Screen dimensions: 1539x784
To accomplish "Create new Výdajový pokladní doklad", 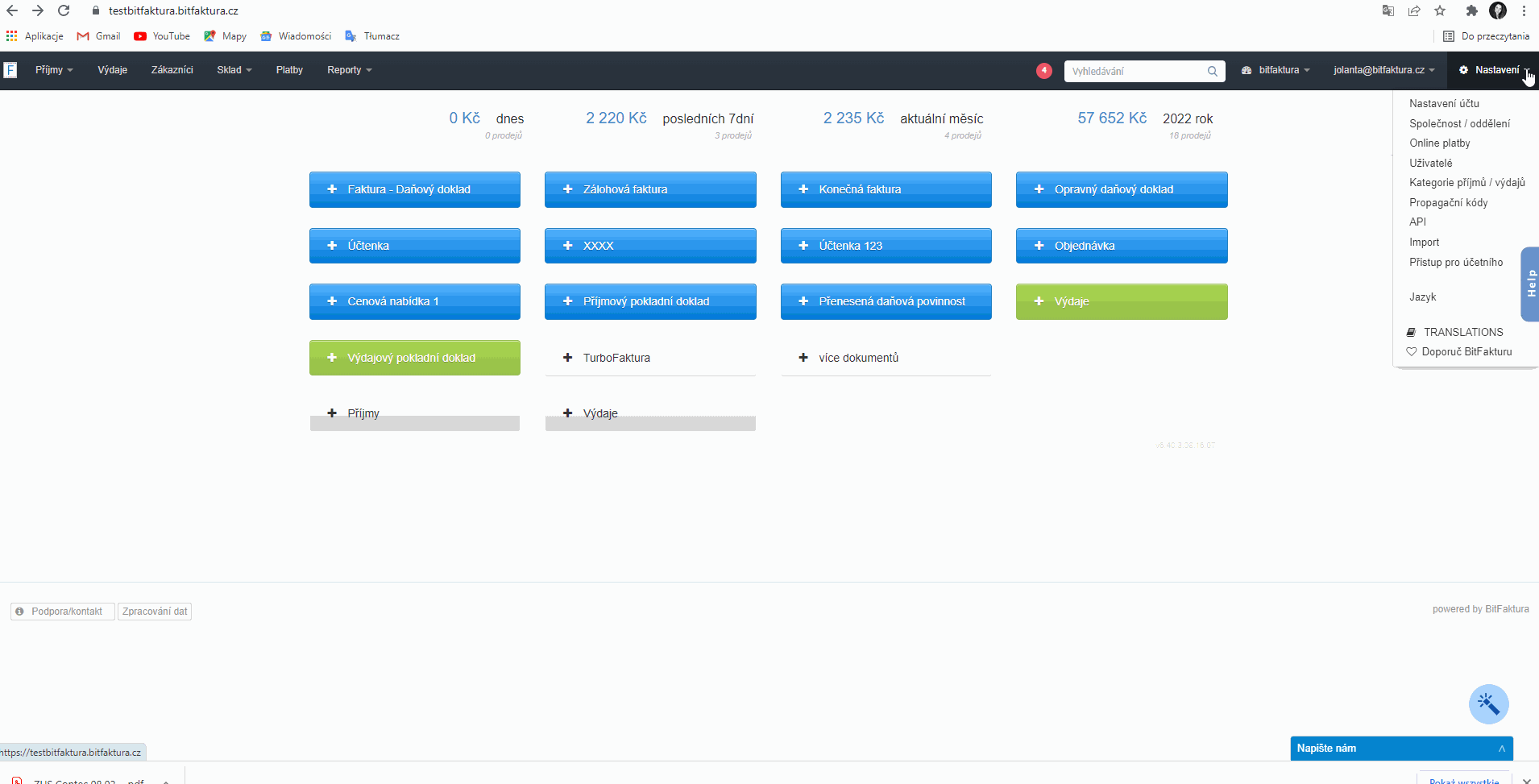I will (x=415, y=358).
